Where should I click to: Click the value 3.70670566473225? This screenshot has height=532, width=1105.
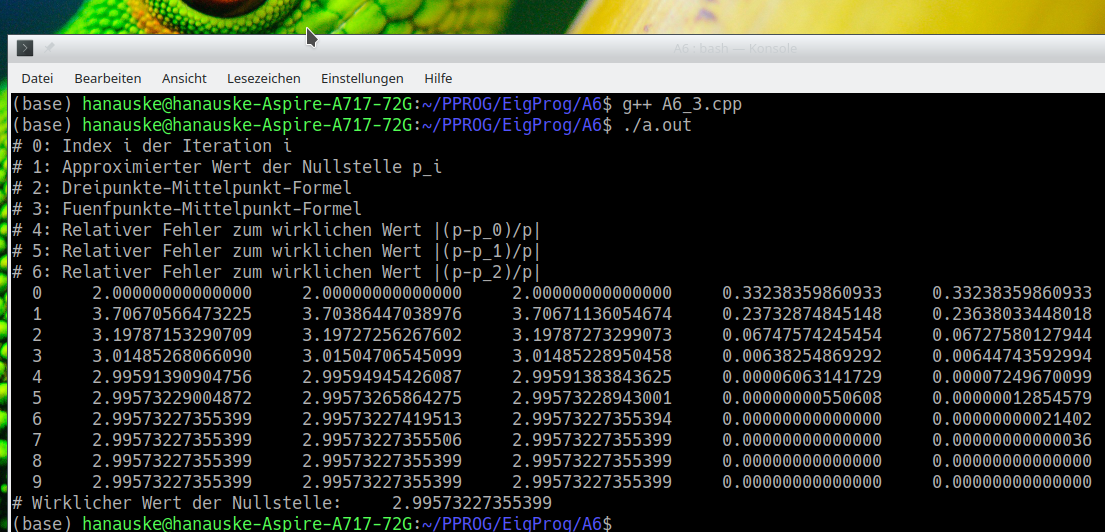[x=172, y=314]
